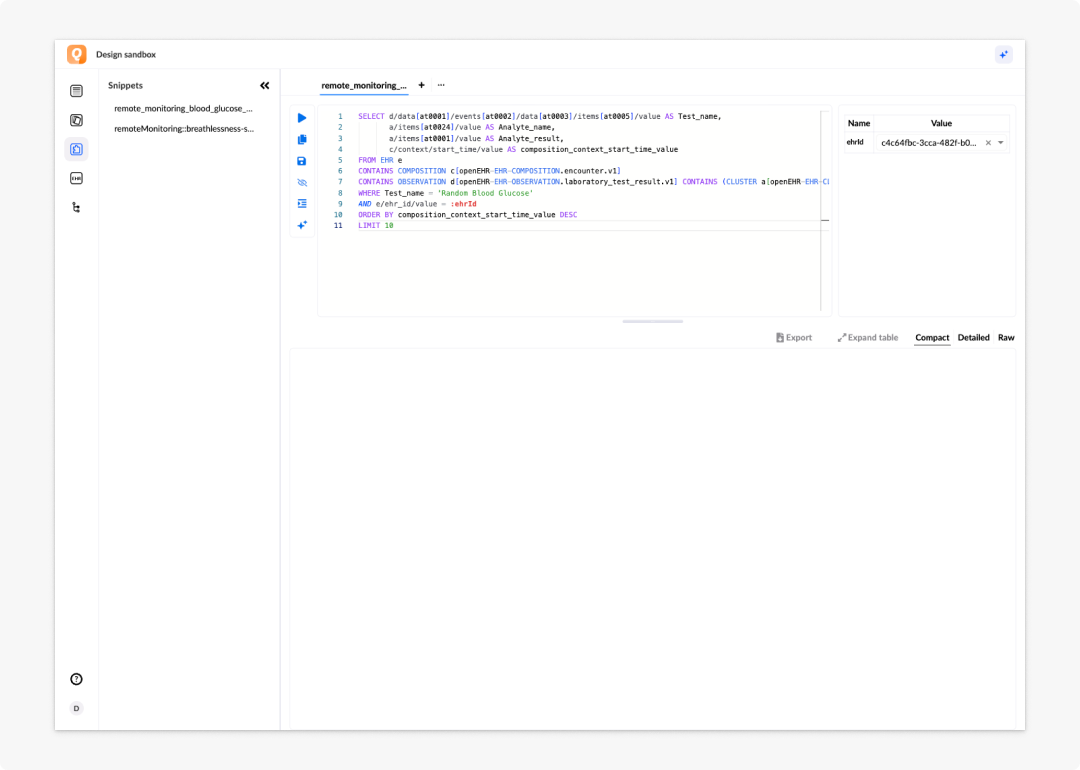Copy the query using the copy icon

(302, 139)
